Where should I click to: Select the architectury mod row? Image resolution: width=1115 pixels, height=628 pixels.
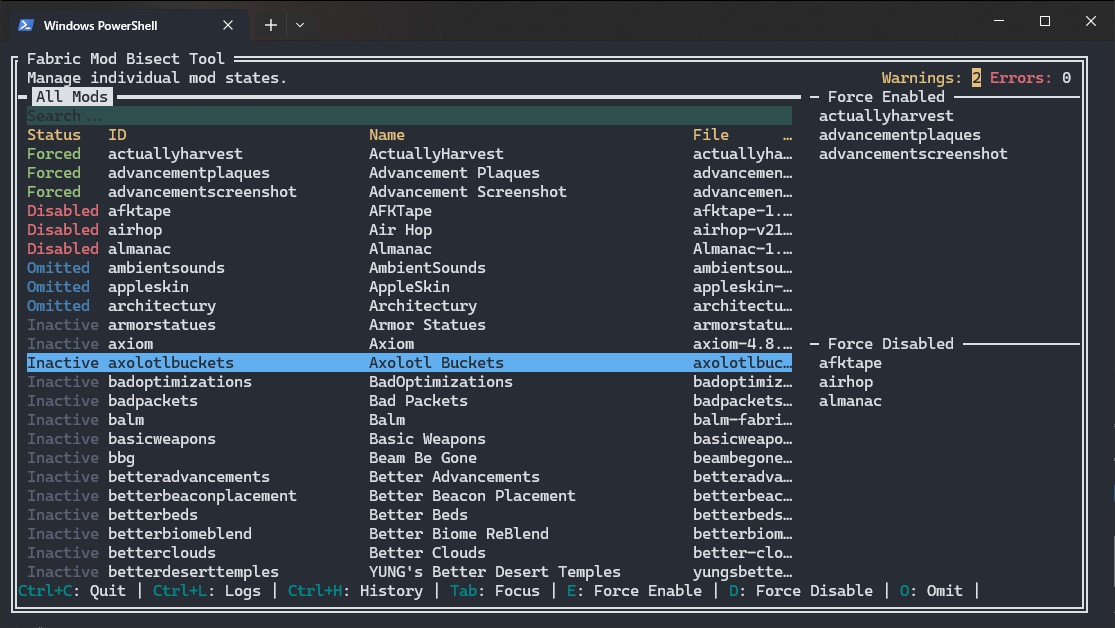tap(409, 306)
